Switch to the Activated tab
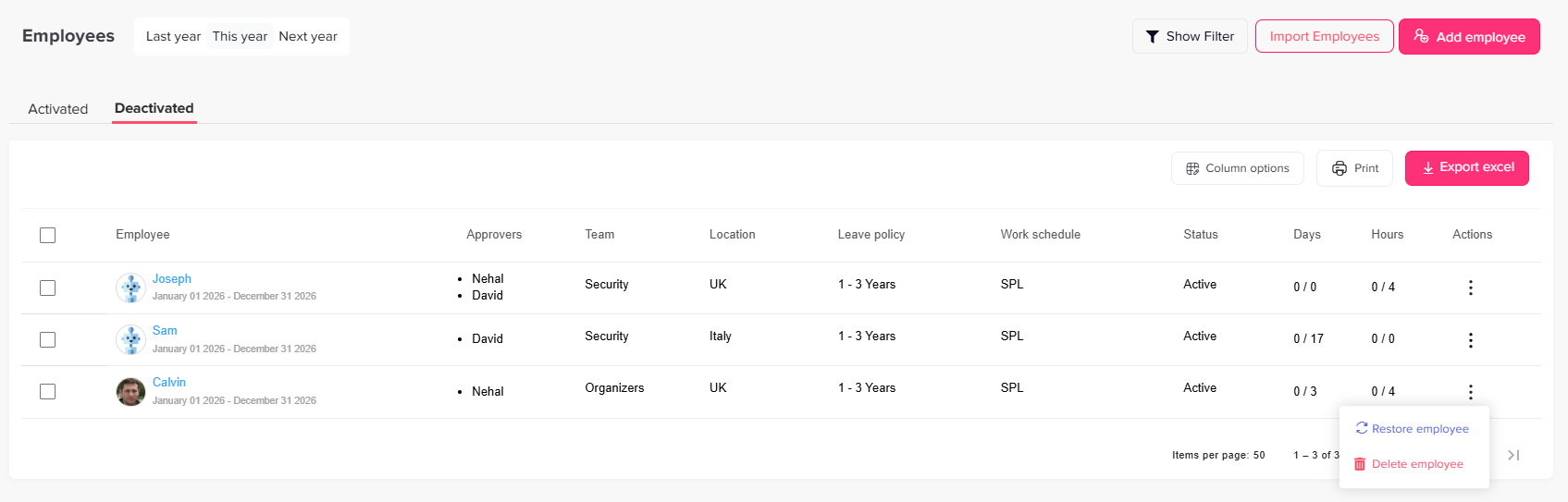Image resolution: width=1568 pixels, height=502 pixels. point(58,109)
